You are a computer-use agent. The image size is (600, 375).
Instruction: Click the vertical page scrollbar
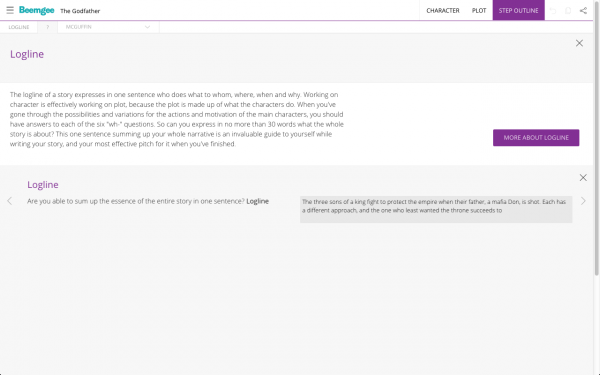[596, 138]
